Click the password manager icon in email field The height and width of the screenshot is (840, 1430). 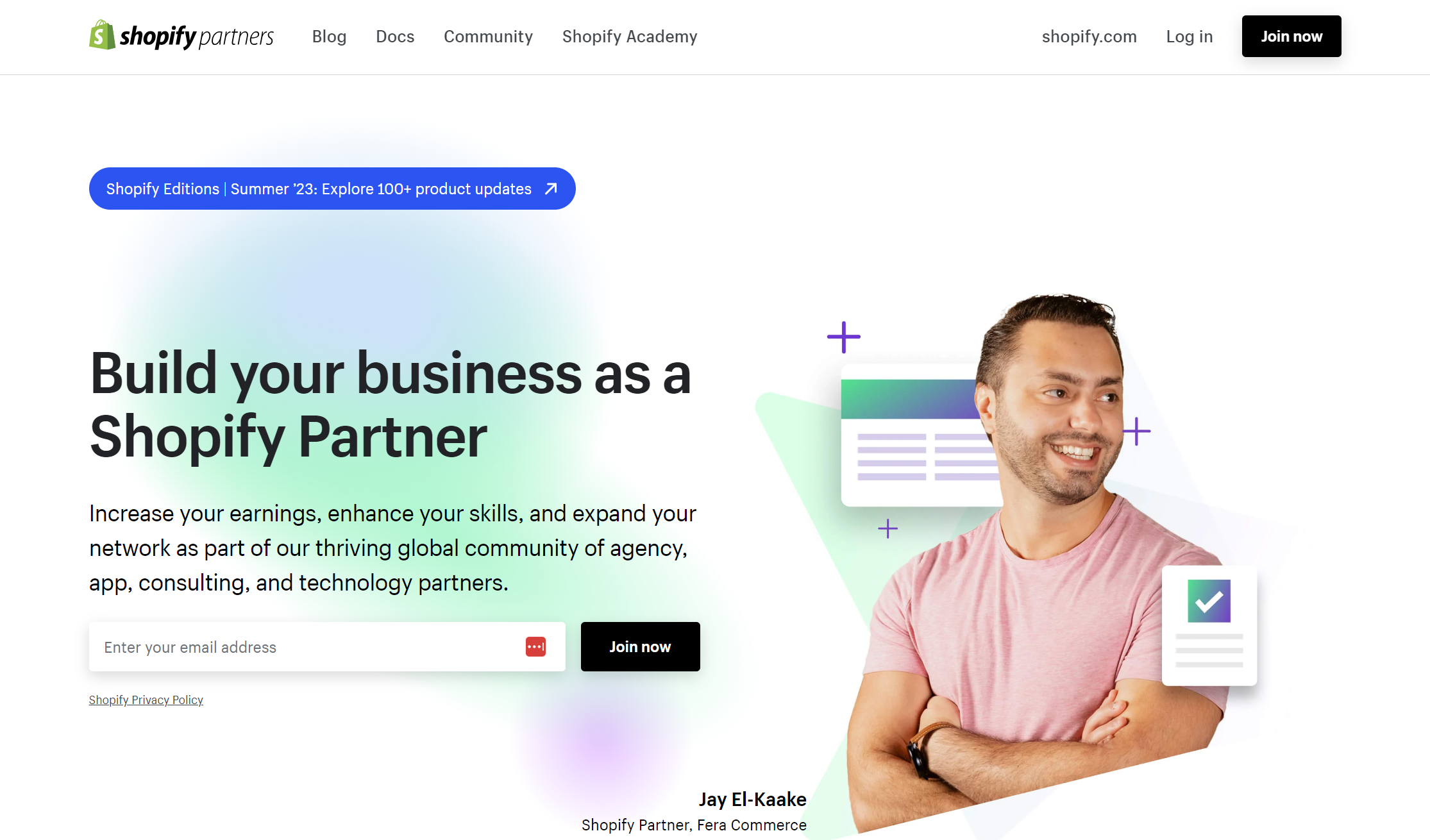[x=535, y=646]
